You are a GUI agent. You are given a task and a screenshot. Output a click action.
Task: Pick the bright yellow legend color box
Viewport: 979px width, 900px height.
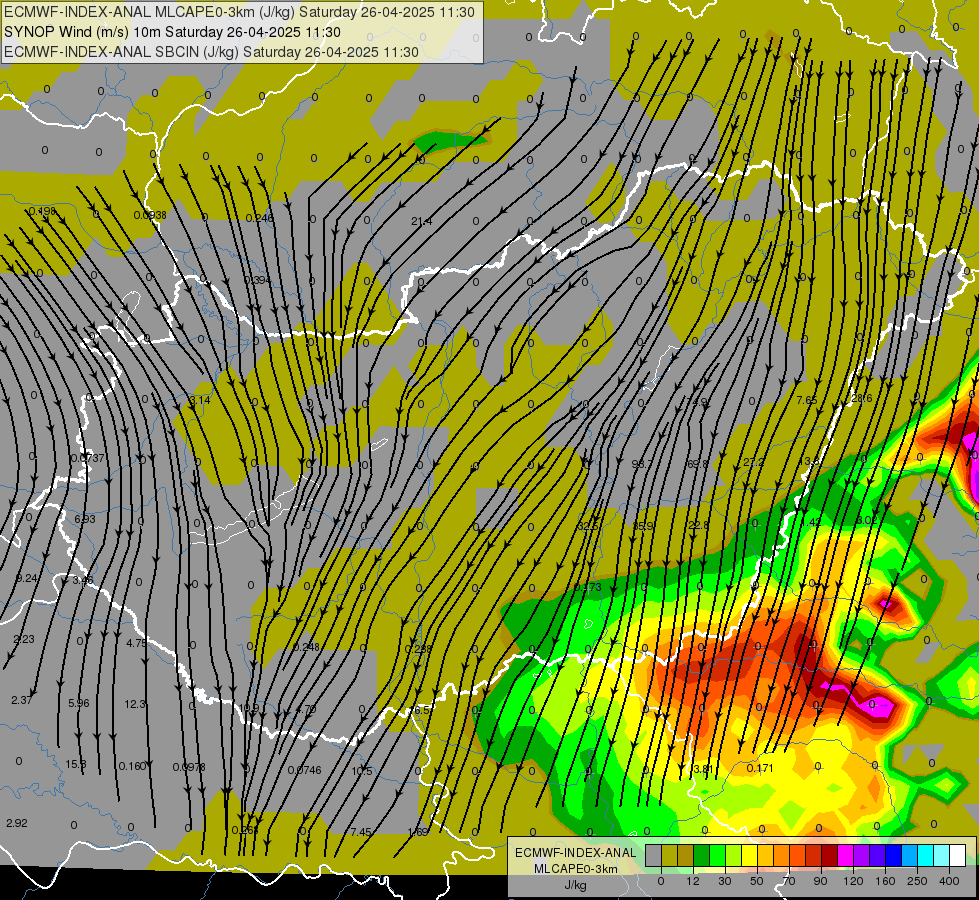pyautogui.click(x=749, y=855)
